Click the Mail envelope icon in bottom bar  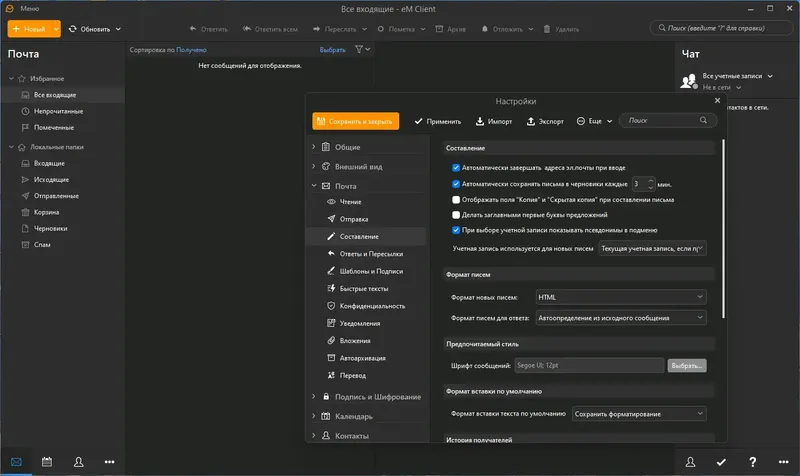[x=15, y=461]
